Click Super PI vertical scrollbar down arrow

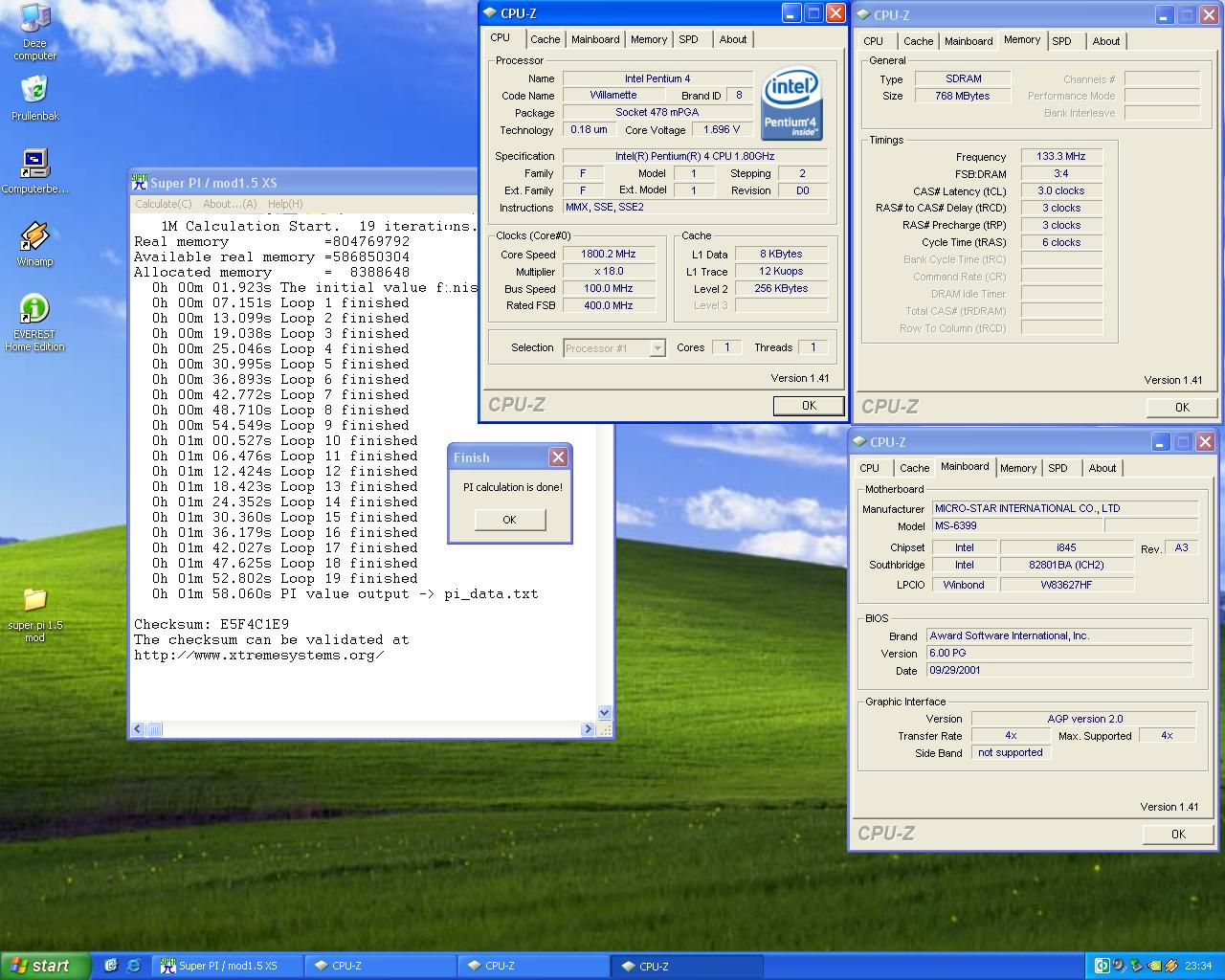[x=604, y=712]
